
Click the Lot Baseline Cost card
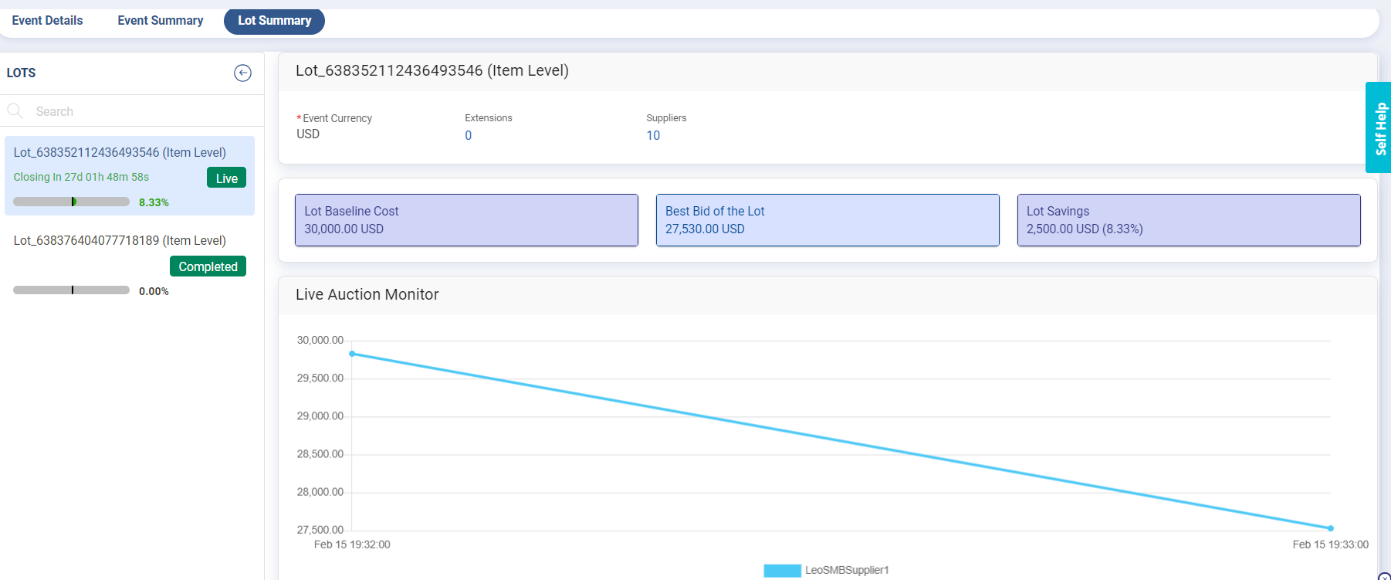click(x=466, y=220)
